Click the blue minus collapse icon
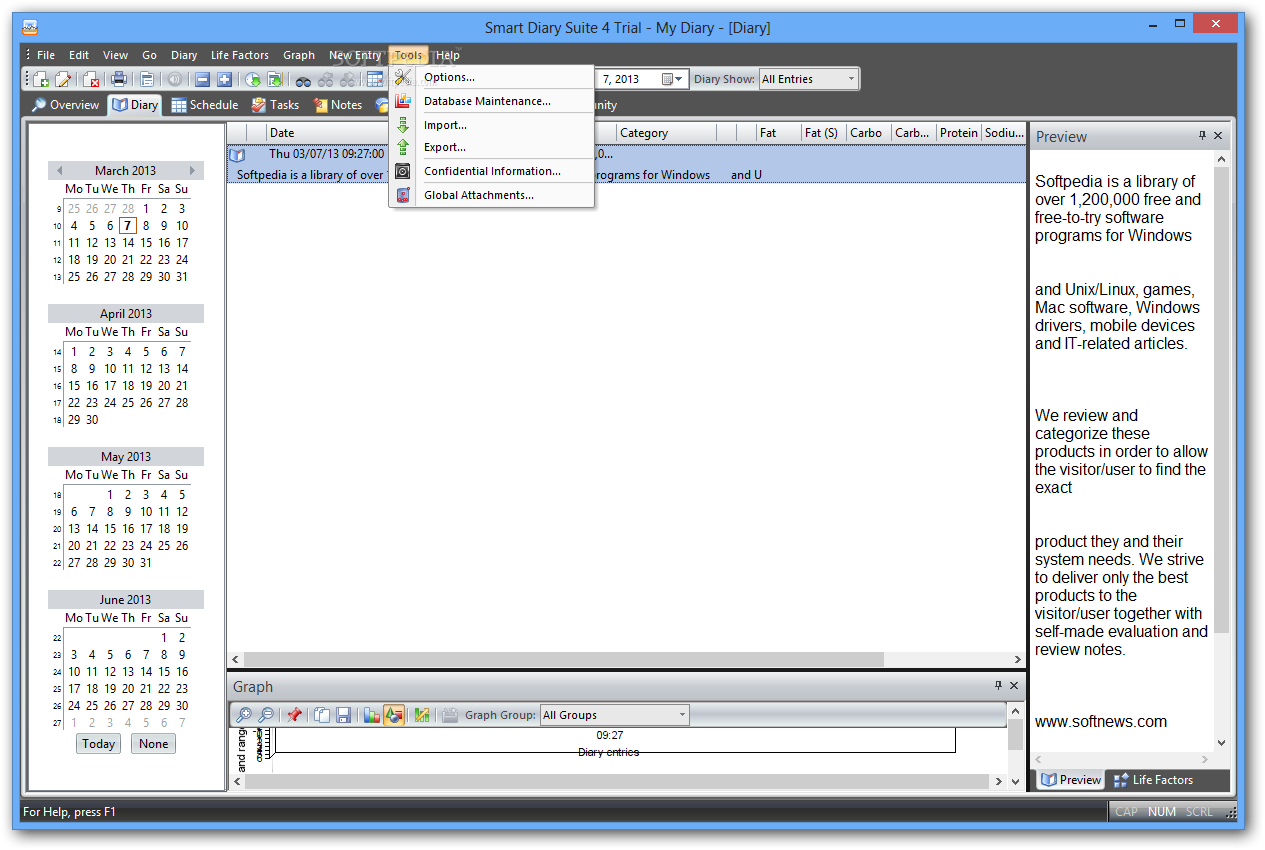The image size is (1265, 850). (x=202, y=80)
